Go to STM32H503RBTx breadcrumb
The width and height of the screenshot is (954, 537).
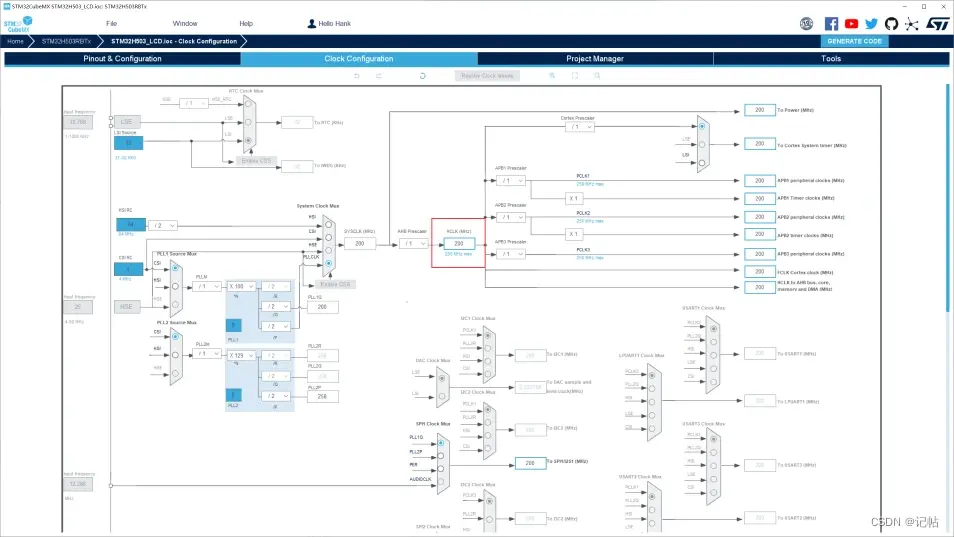pos(66,41)
